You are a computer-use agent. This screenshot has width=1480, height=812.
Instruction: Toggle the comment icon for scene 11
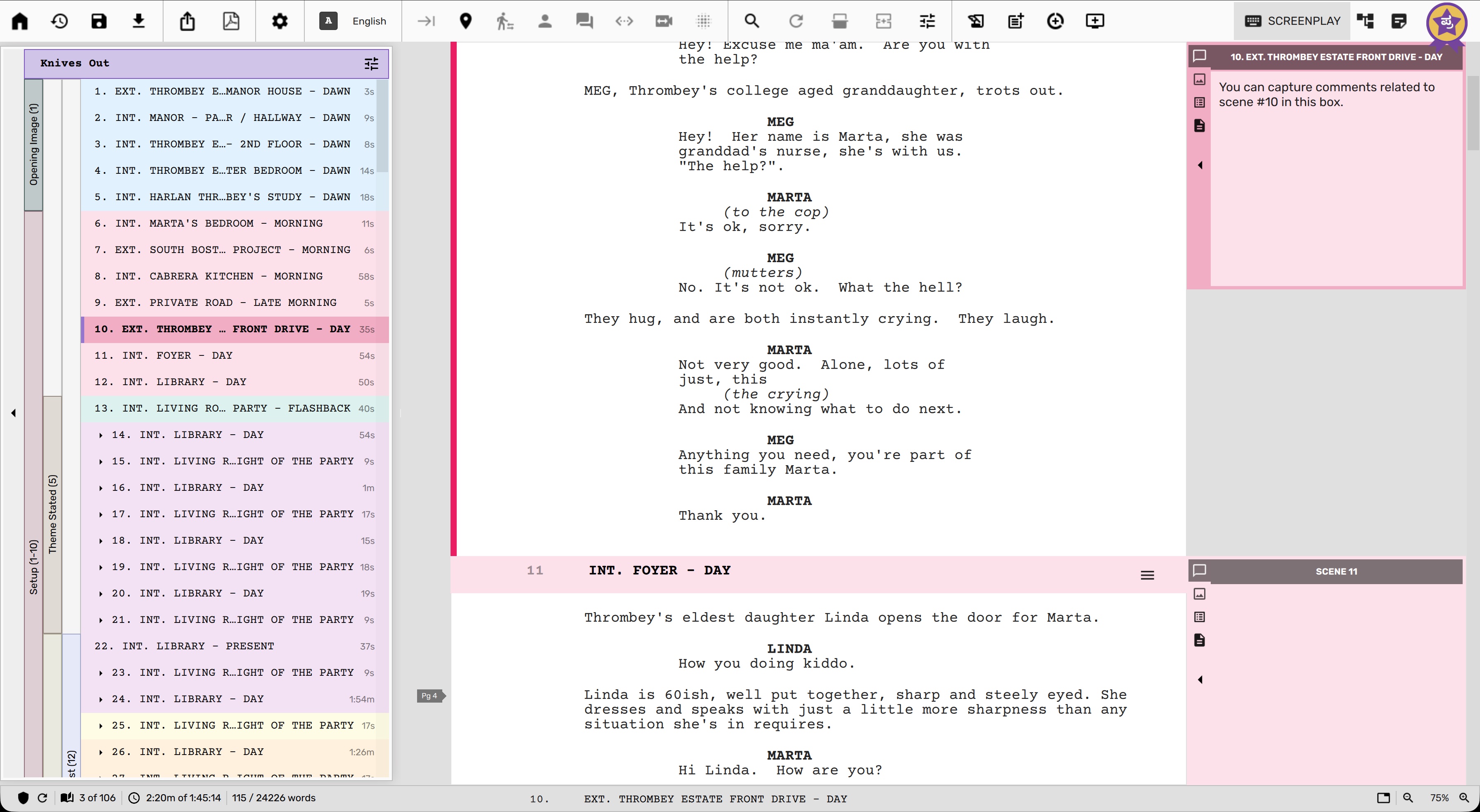coord(1199,570)
